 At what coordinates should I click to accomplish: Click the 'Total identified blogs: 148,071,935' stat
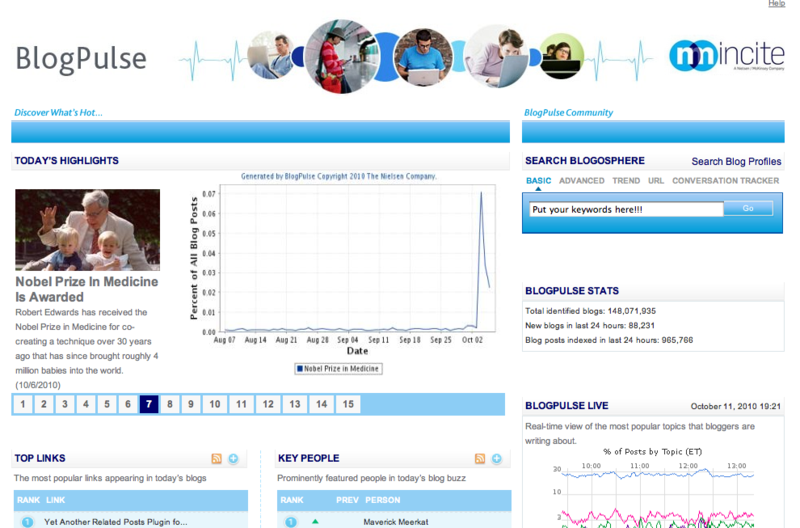(590, 311)
